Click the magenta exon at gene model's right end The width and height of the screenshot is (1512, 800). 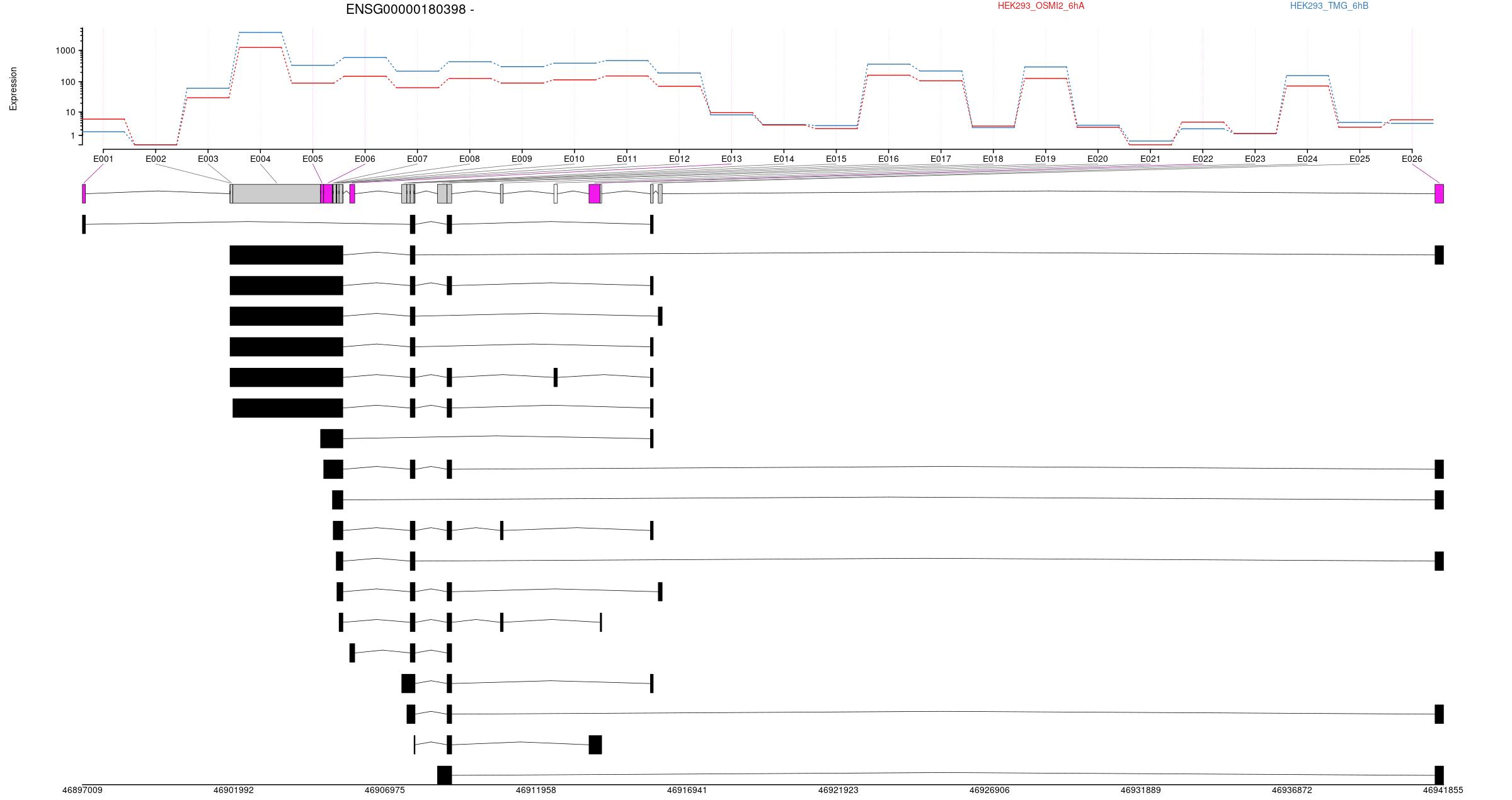[x=1439, y=194]
